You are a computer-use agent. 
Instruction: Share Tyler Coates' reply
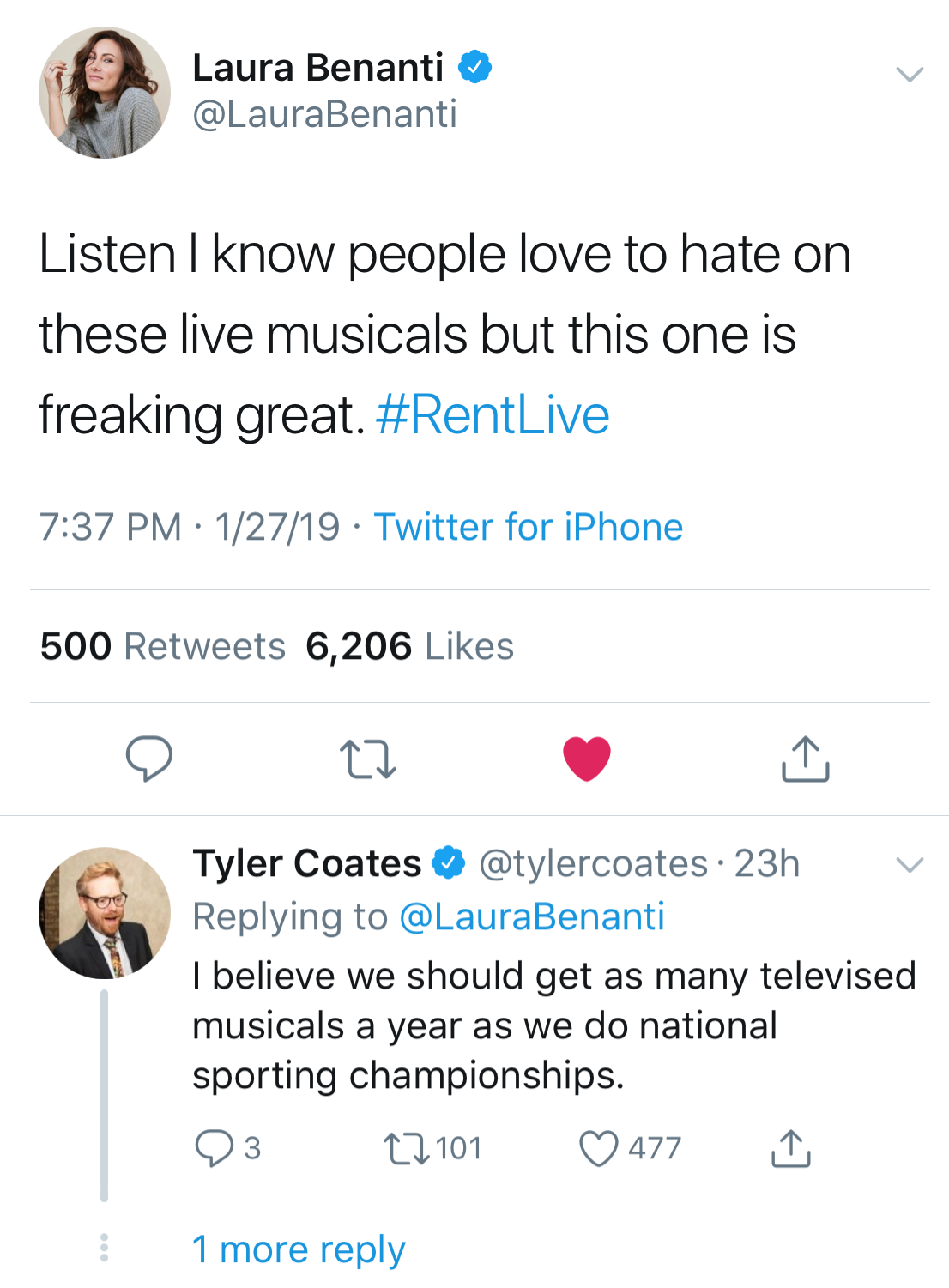(790, 1148)
